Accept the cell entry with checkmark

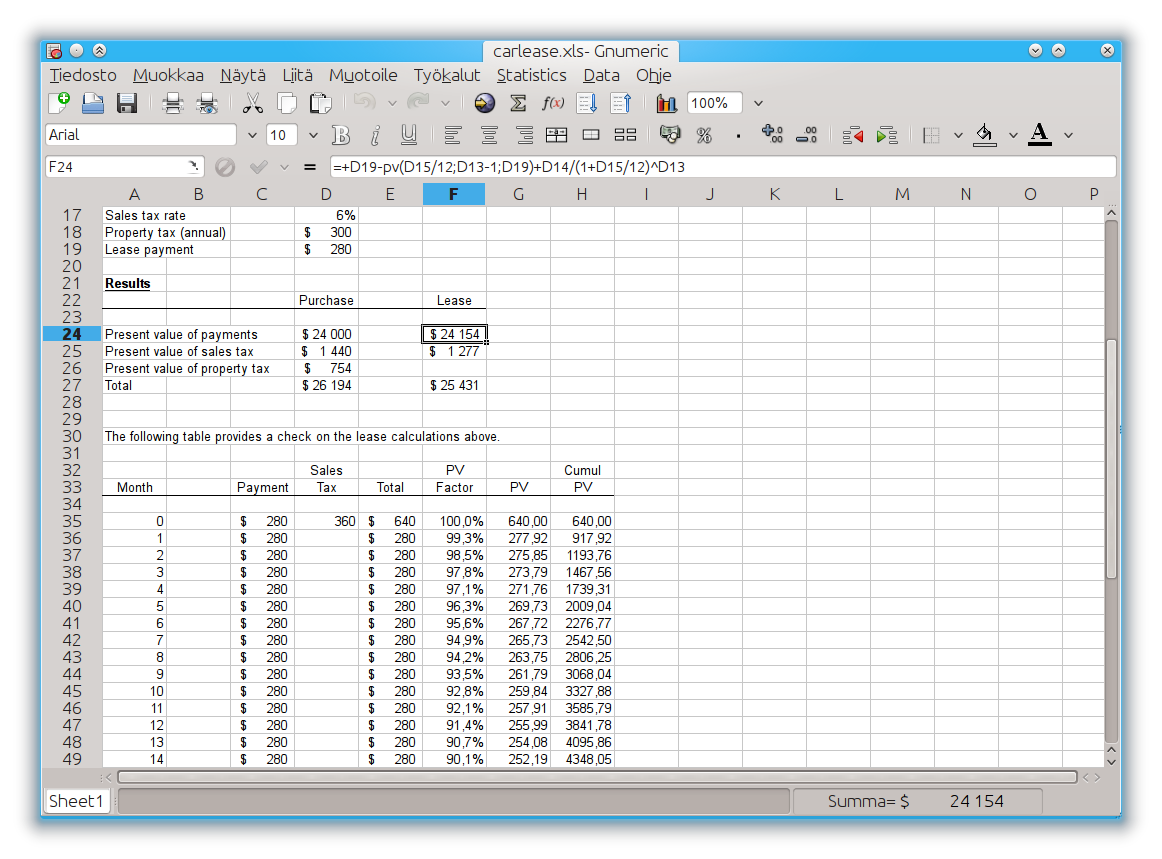point(259,168)
